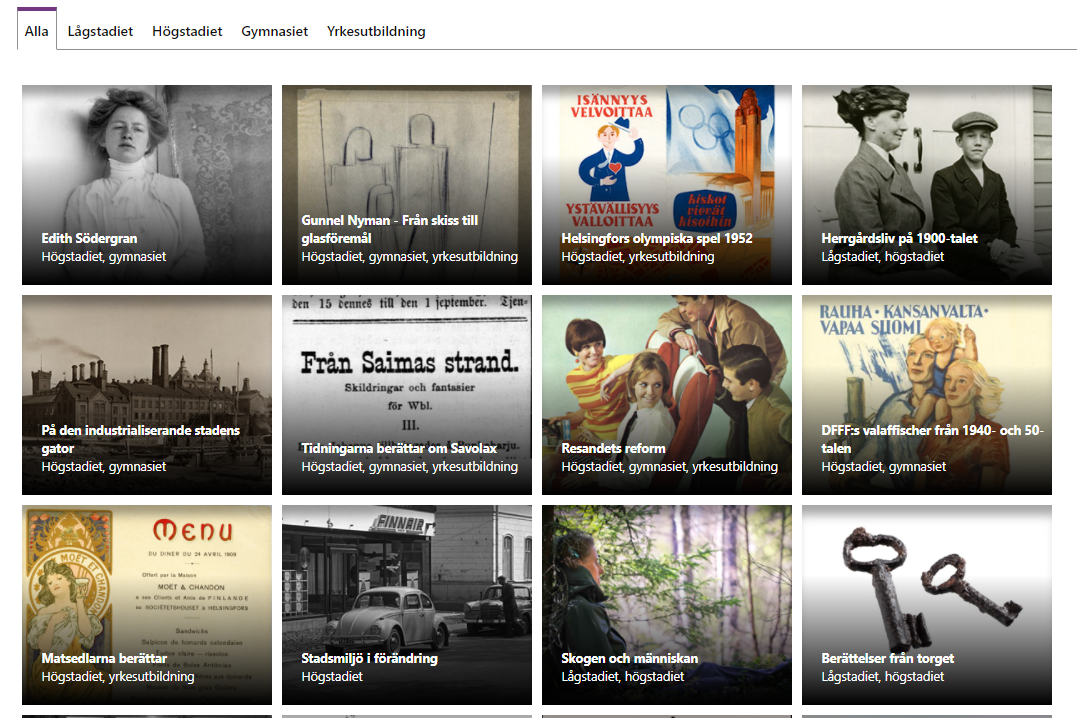Image resolution: width=1077 pixels, height=718 pixels.
Task: Open Gunnel Nyman glasföremål card
Action: [x=407, y=185]
